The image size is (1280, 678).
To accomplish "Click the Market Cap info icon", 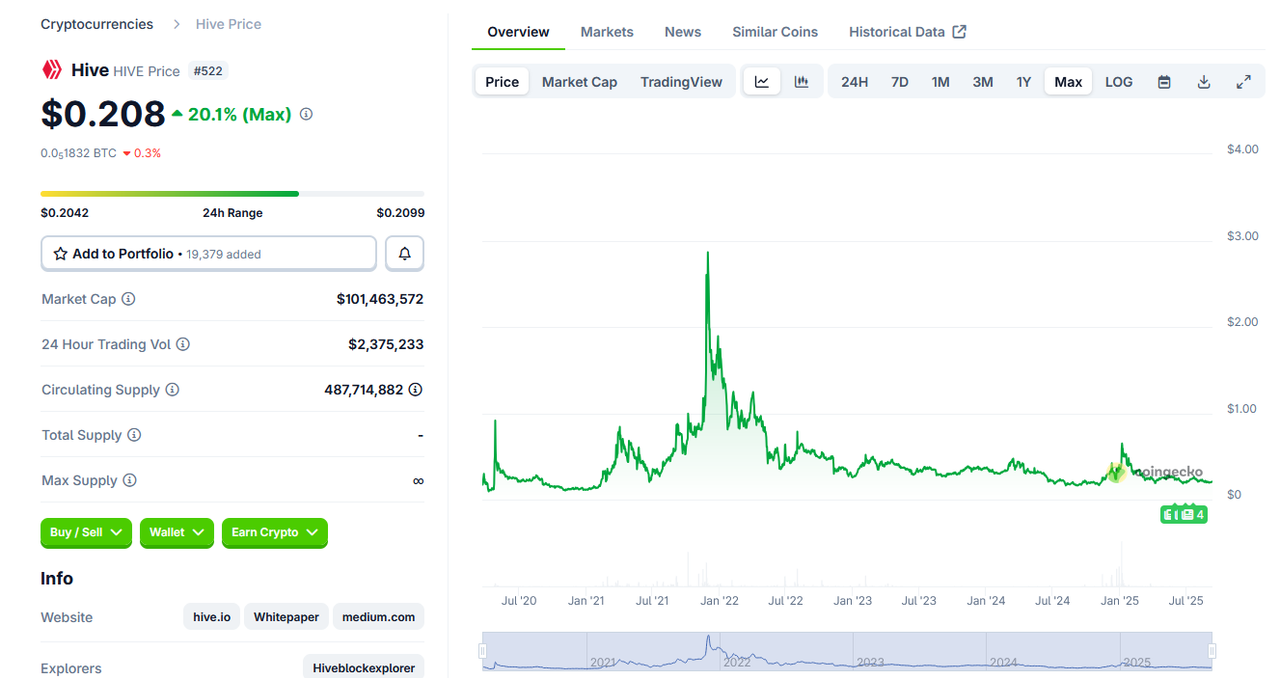I will click(129, 299).
